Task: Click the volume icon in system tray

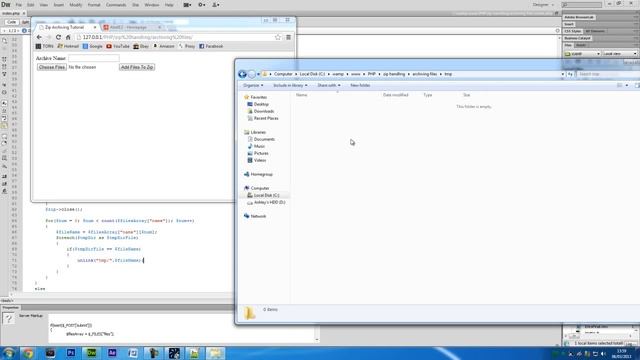Action: click(x=603, y=354)
